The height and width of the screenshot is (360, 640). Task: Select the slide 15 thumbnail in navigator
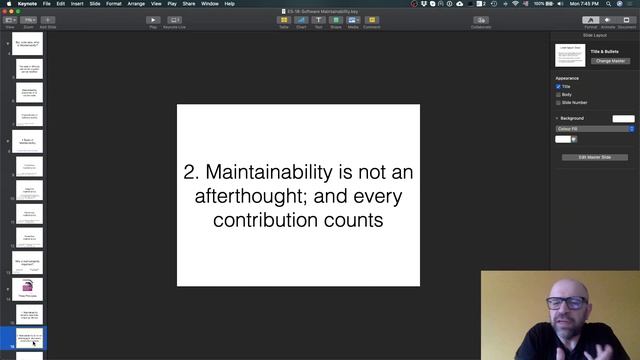29,314
